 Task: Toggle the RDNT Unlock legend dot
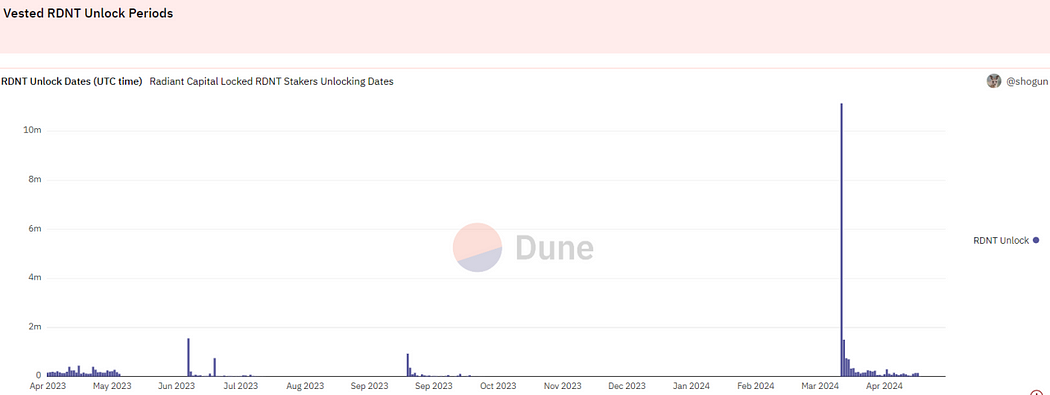[1036, 240]
